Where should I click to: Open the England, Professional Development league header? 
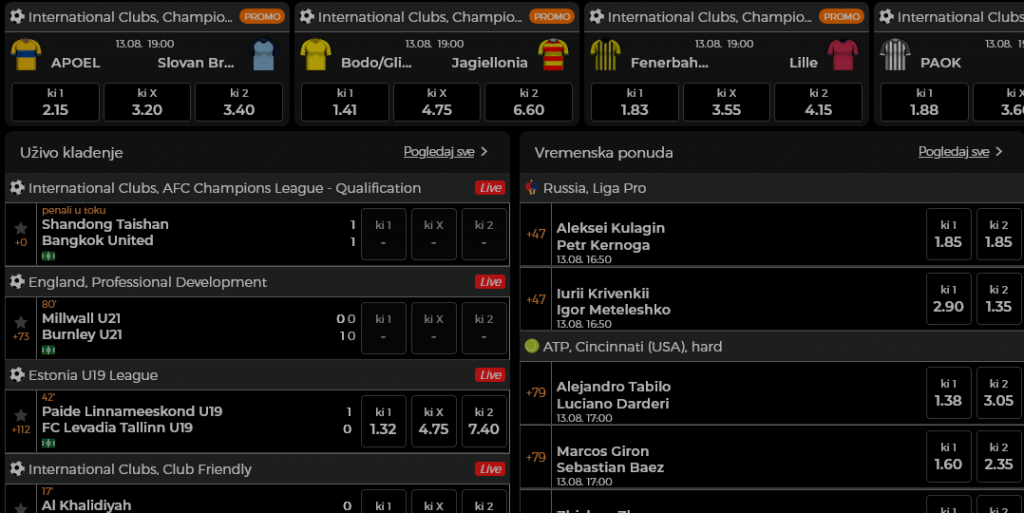[148, 282]
